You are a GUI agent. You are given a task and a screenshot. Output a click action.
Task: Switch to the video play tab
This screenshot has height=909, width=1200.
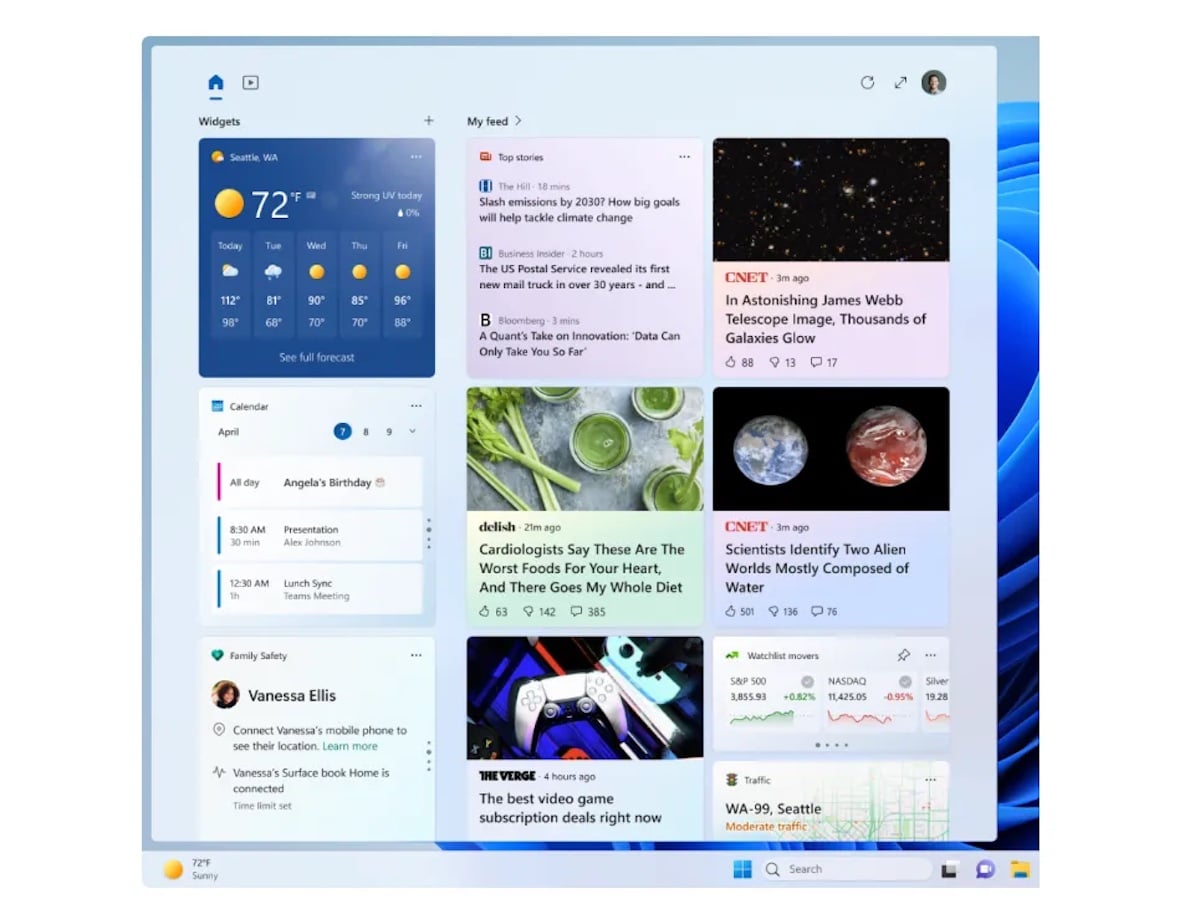[251, 83]
